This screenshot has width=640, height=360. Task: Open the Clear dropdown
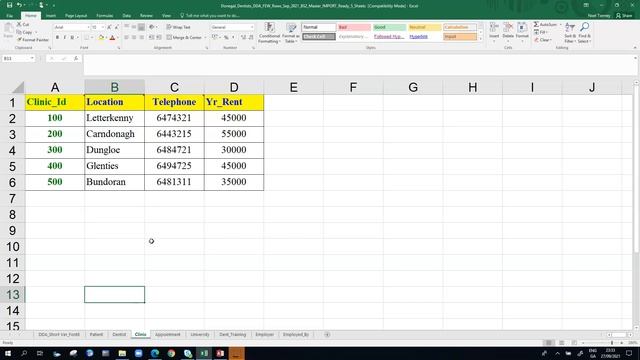(543, 40)
